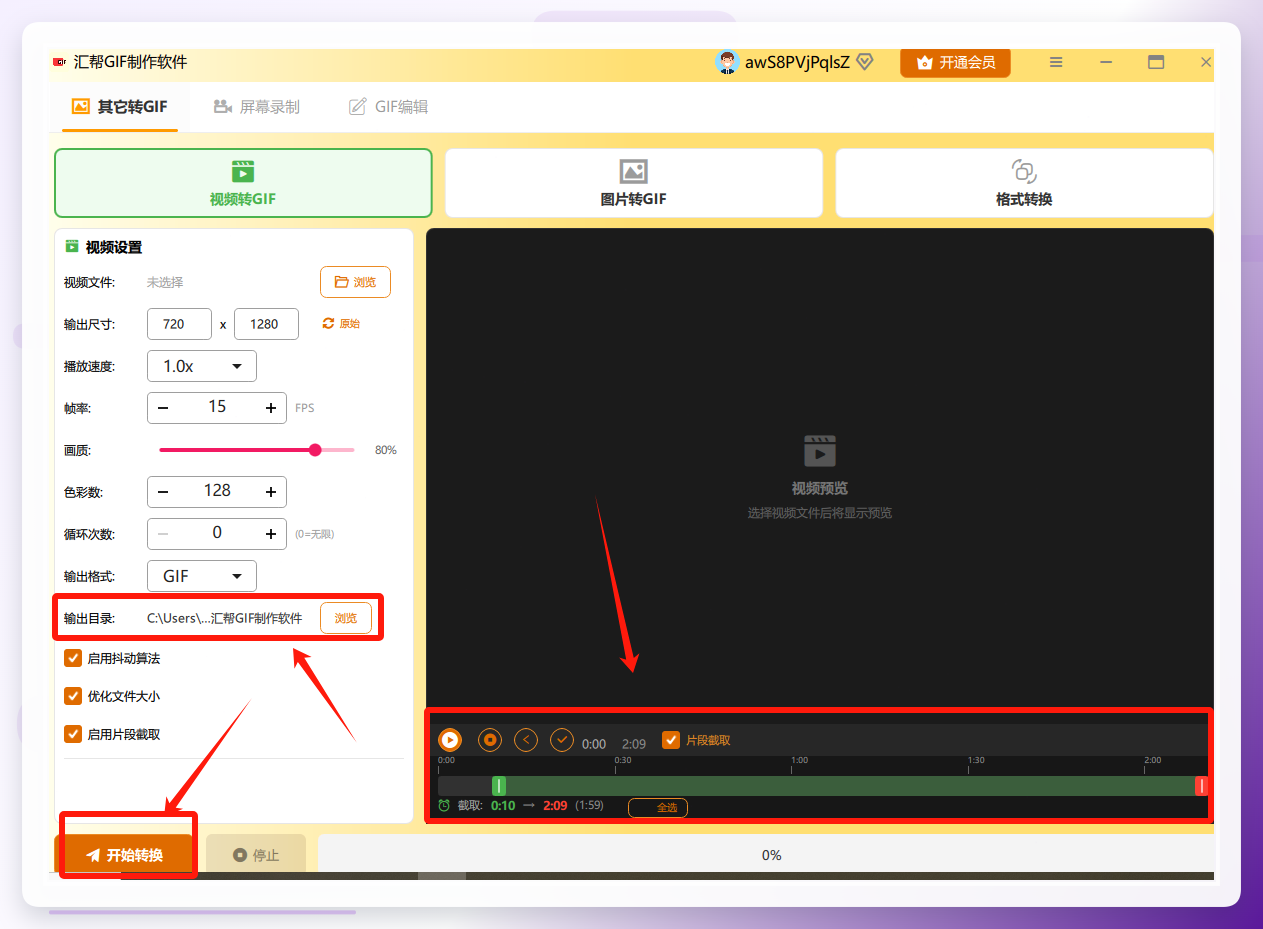Increase frame rate with plus button
The width and height of the screenshot is (1263, 929).
pos(270,408)
